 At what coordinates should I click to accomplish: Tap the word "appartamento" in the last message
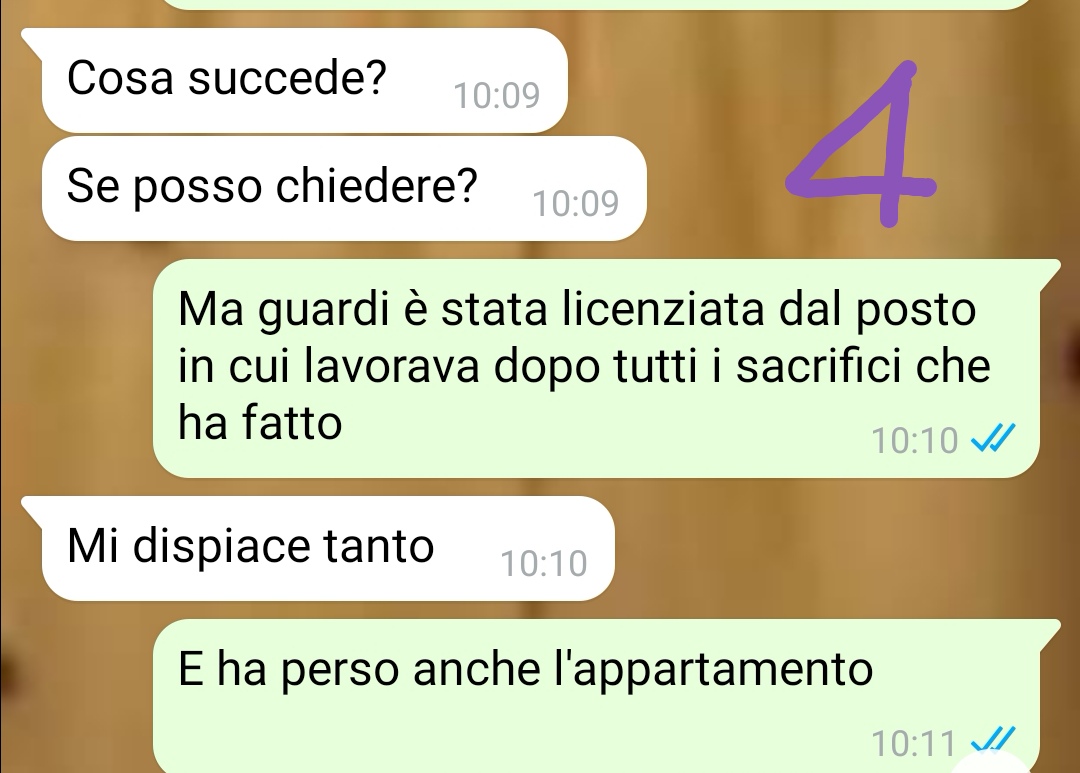[x=723, y=672]
